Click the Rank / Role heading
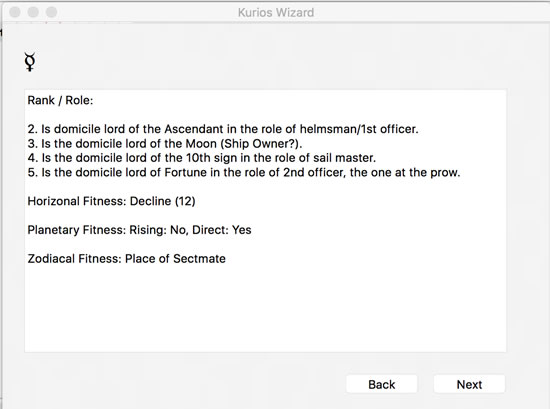 [x=60, y=100]
